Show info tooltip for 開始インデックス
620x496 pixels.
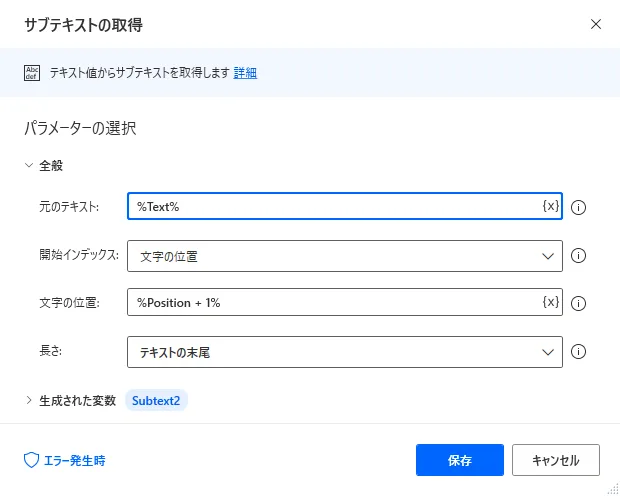[578, 256]
